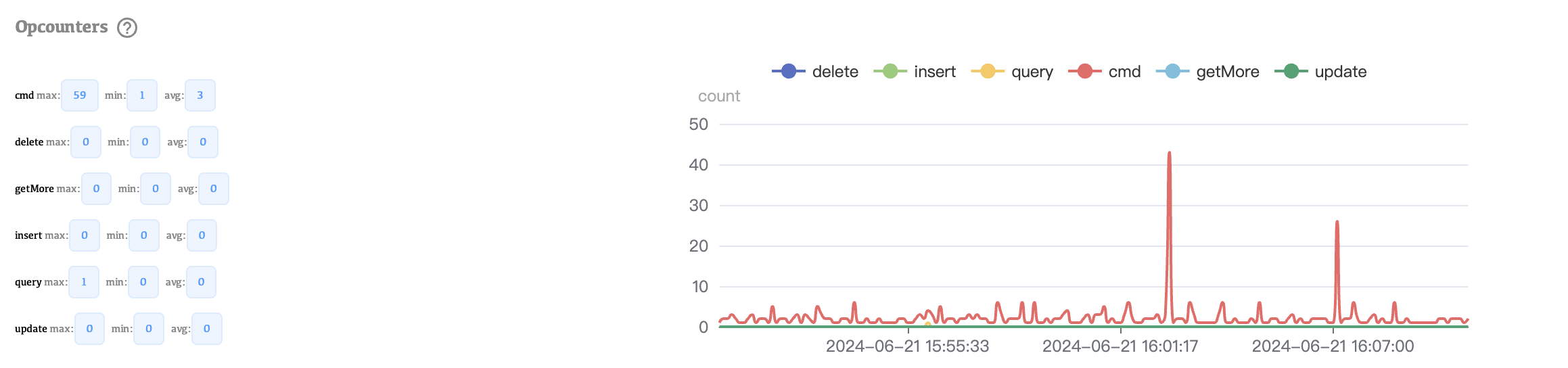Viewport: 1568px width, 368px height.
Task: Hide the update series via legend
Action: tap(1320, 72)
